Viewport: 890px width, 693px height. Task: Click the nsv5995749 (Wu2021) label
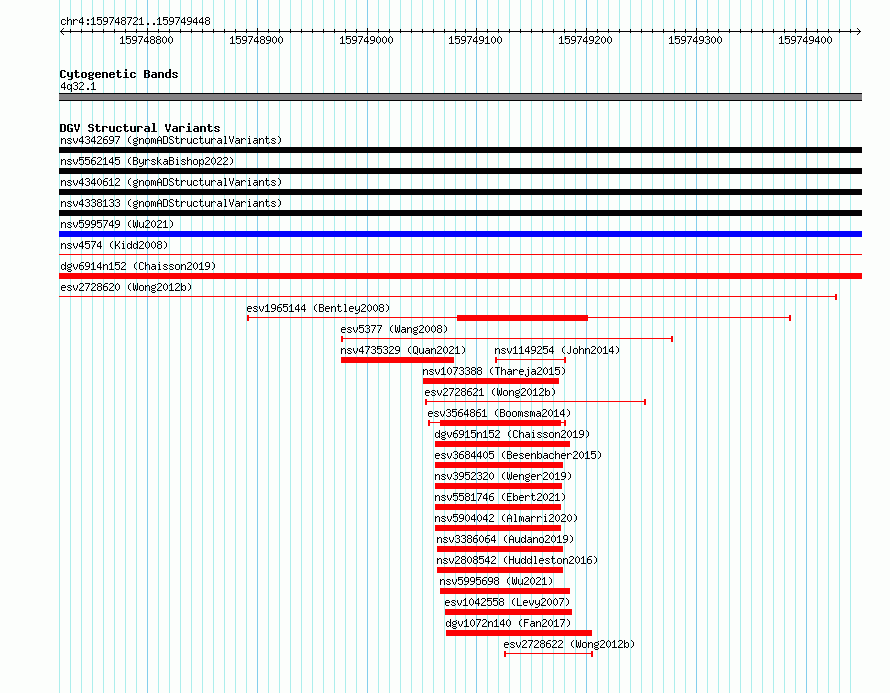click(x=117, y=224)
